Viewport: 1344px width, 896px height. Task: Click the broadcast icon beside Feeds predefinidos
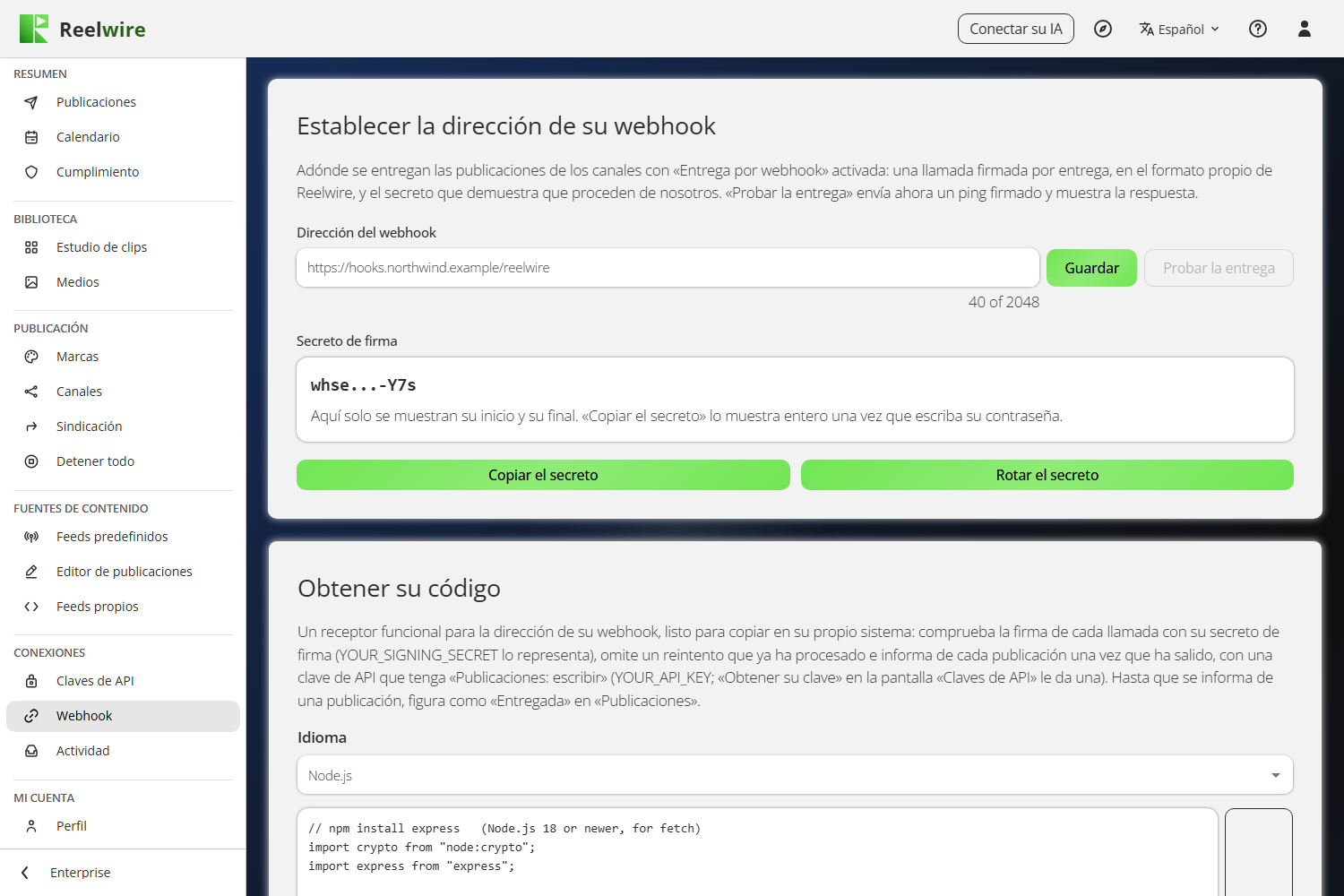(31, 537)
